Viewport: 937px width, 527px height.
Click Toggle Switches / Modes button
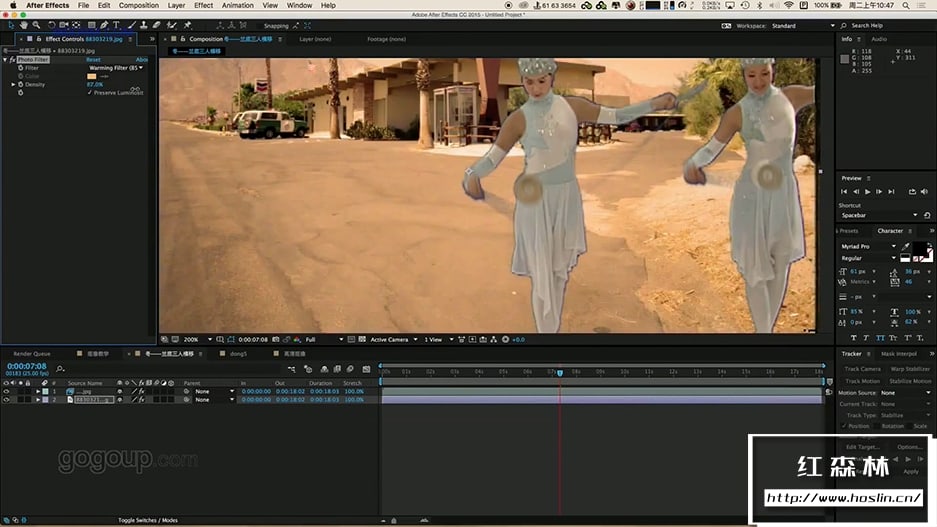click(148, 520)
